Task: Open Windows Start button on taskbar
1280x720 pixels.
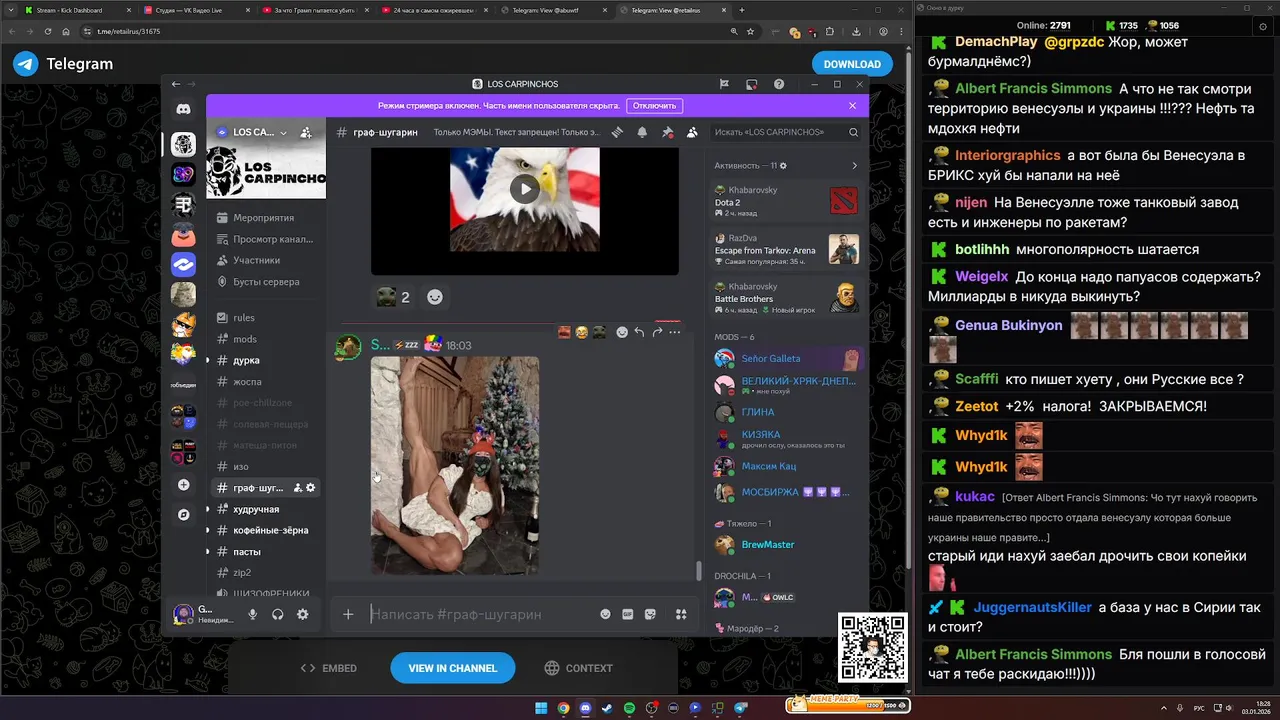Action: tap(541, 708)
